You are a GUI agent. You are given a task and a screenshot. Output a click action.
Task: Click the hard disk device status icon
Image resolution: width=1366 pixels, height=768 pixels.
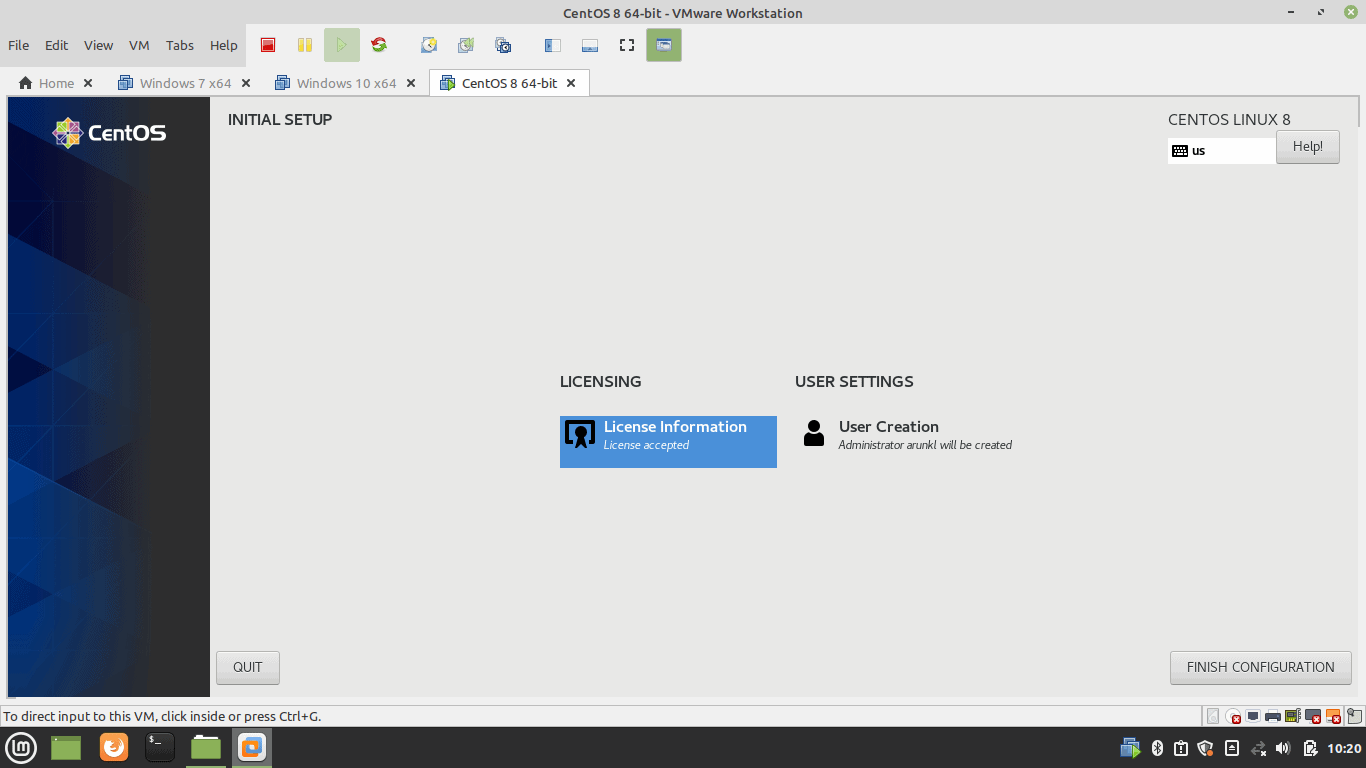tap(1213, 716)
